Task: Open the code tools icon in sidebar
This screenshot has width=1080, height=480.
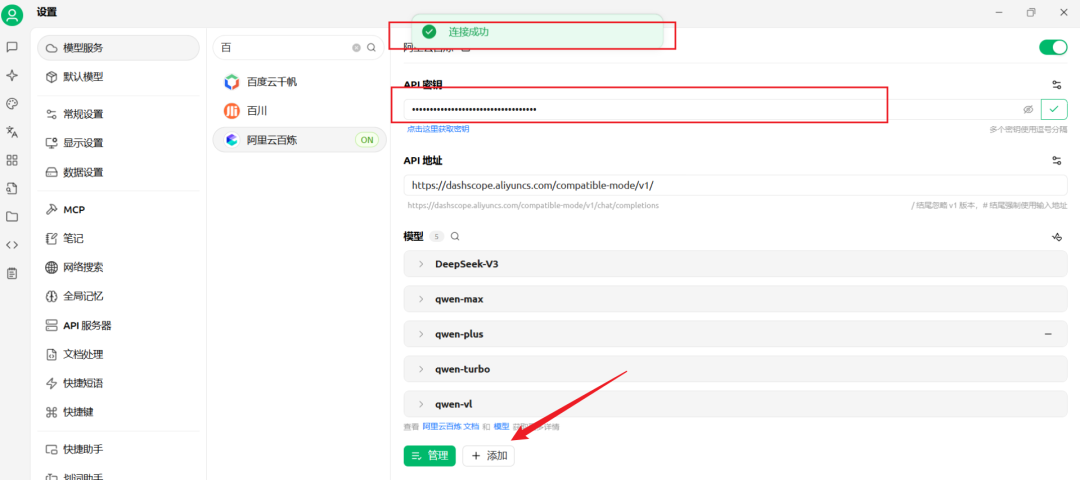Action: coord(12,244)
